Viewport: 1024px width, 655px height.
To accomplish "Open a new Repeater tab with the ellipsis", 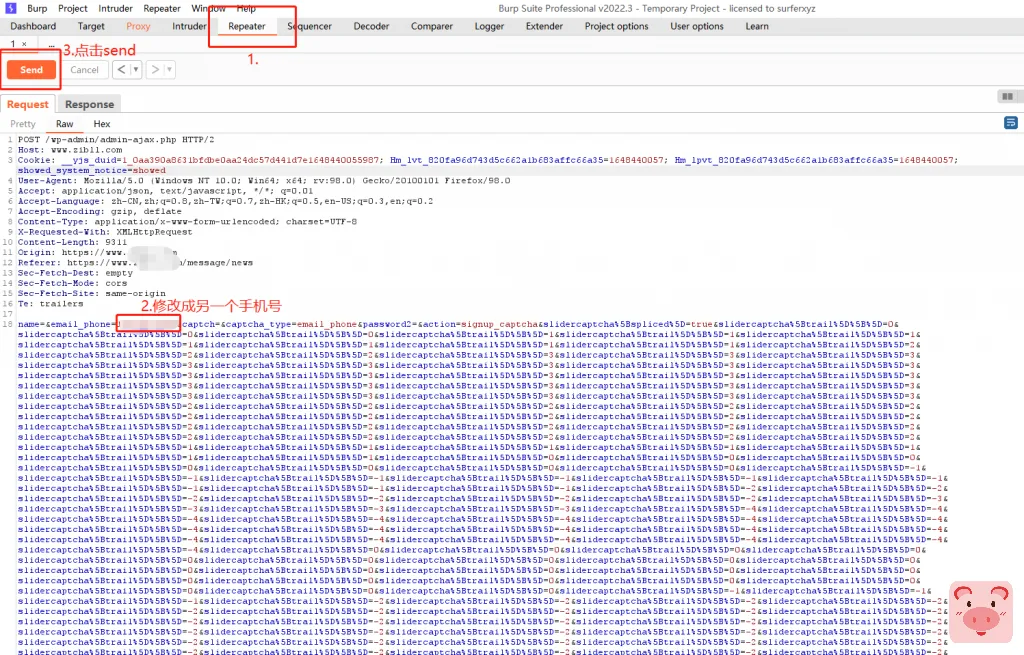I will [52, 44].
